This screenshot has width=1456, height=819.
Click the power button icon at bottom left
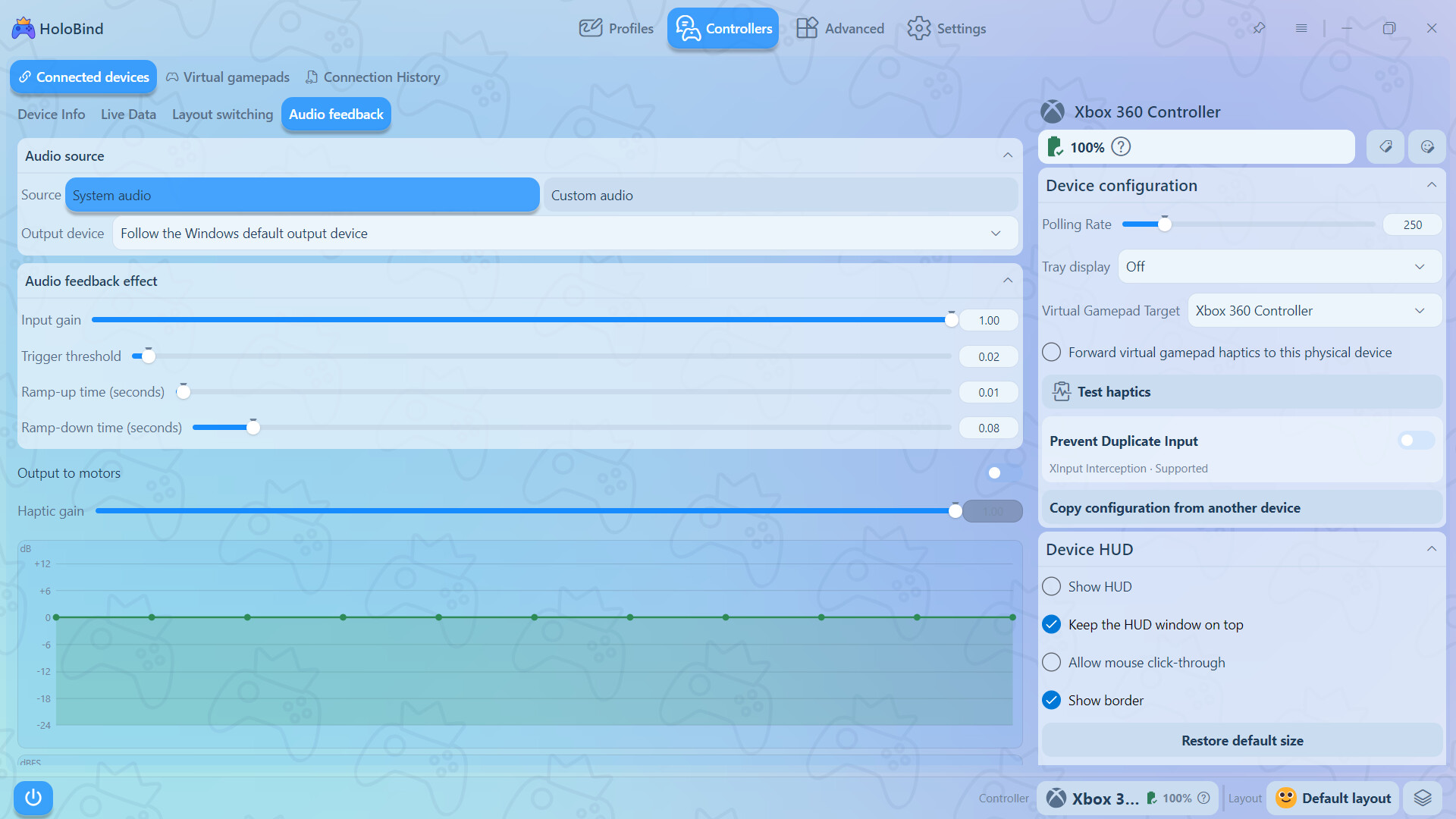click(x=33, y=798)
